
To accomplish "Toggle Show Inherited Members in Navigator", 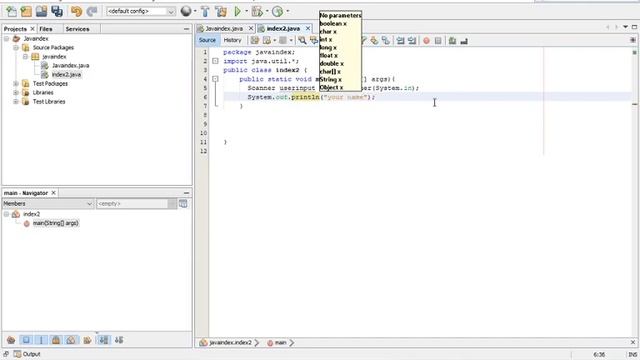I will (11, 340).
